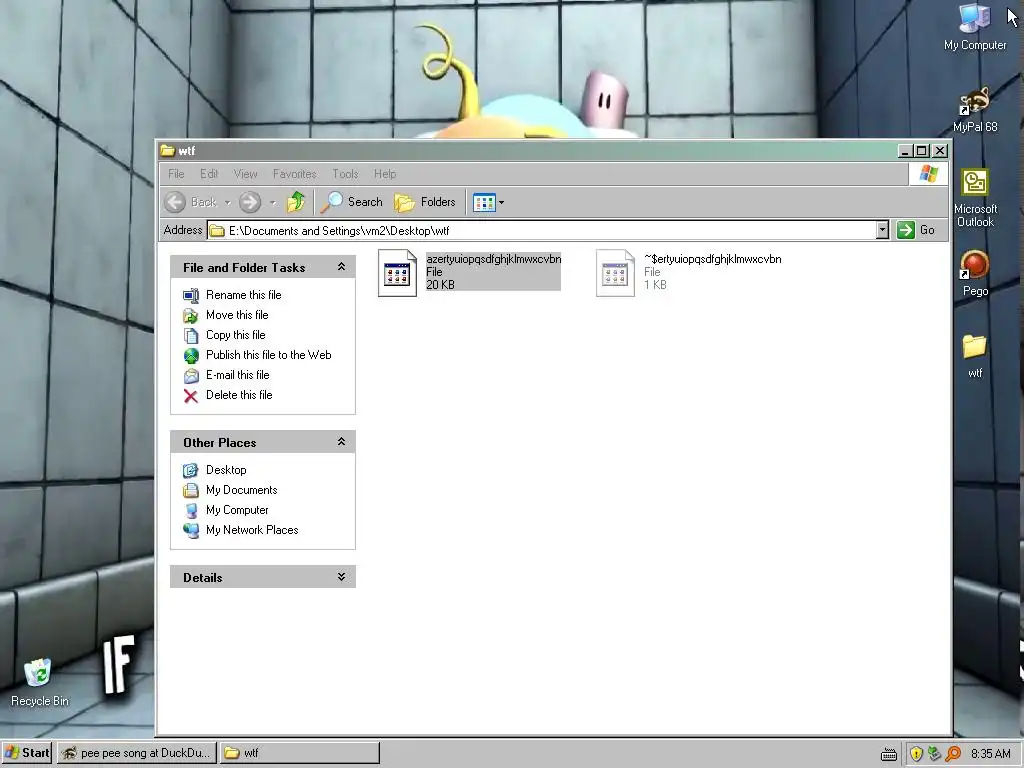
Task: Maximize the wtf window
Action: tap(921, 151)
